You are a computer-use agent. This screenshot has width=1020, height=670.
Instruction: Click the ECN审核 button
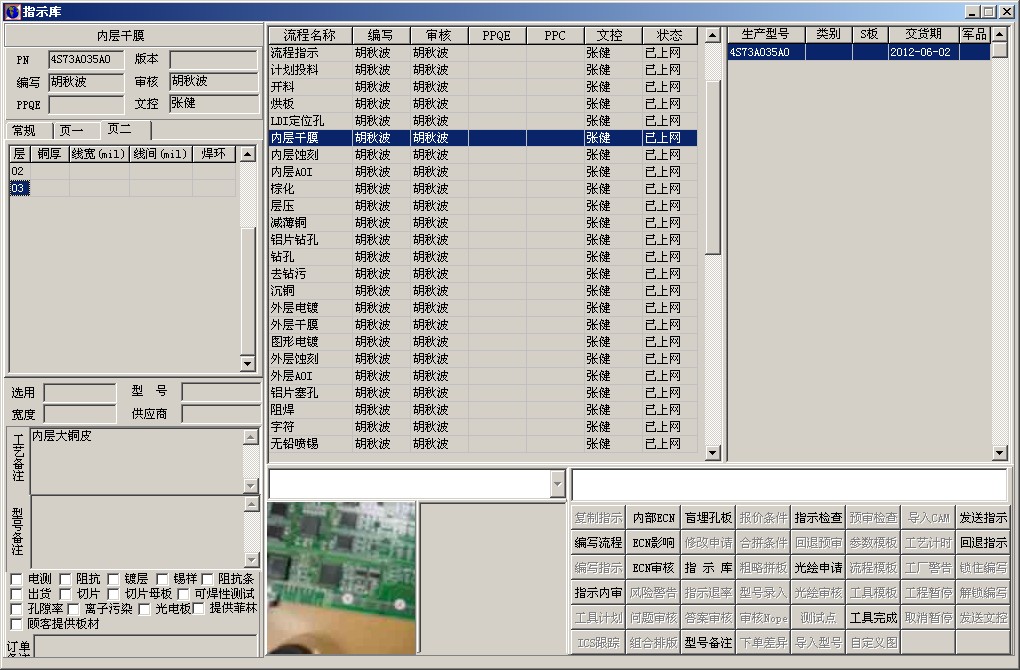tap(654, 568)
